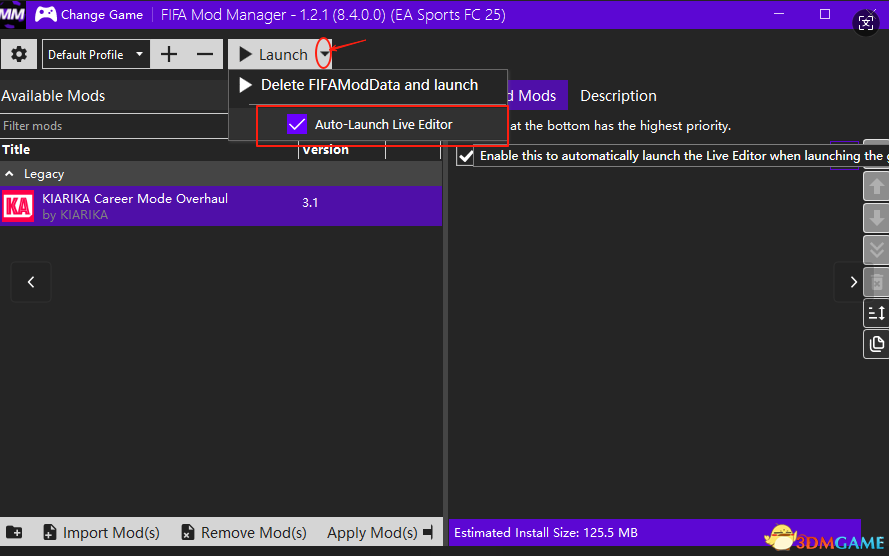Click the Filter mods search field
This screenshot has height=556, width=889.
point(115,126)
